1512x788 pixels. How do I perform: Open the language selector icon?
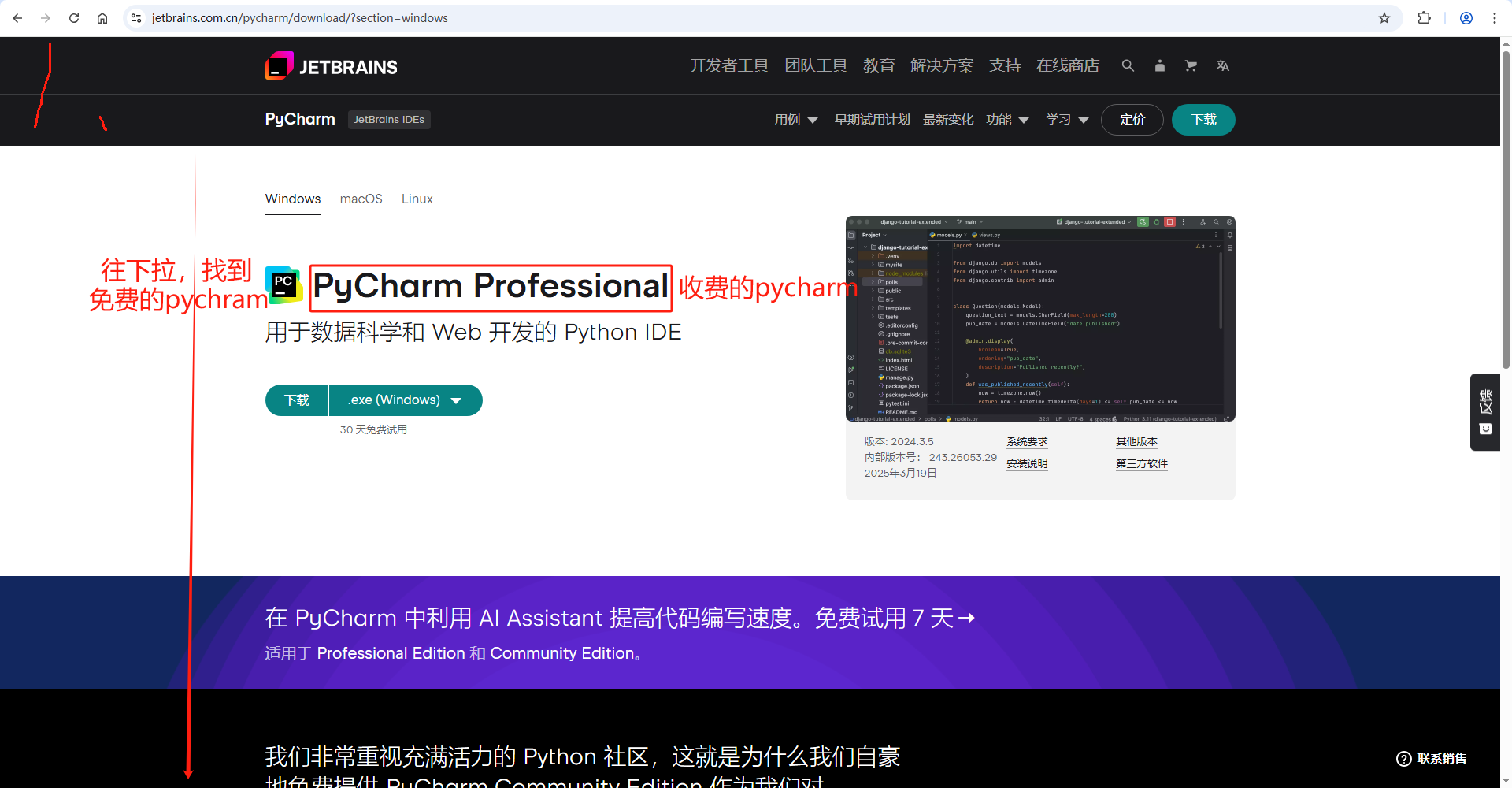pos(1222,65)
